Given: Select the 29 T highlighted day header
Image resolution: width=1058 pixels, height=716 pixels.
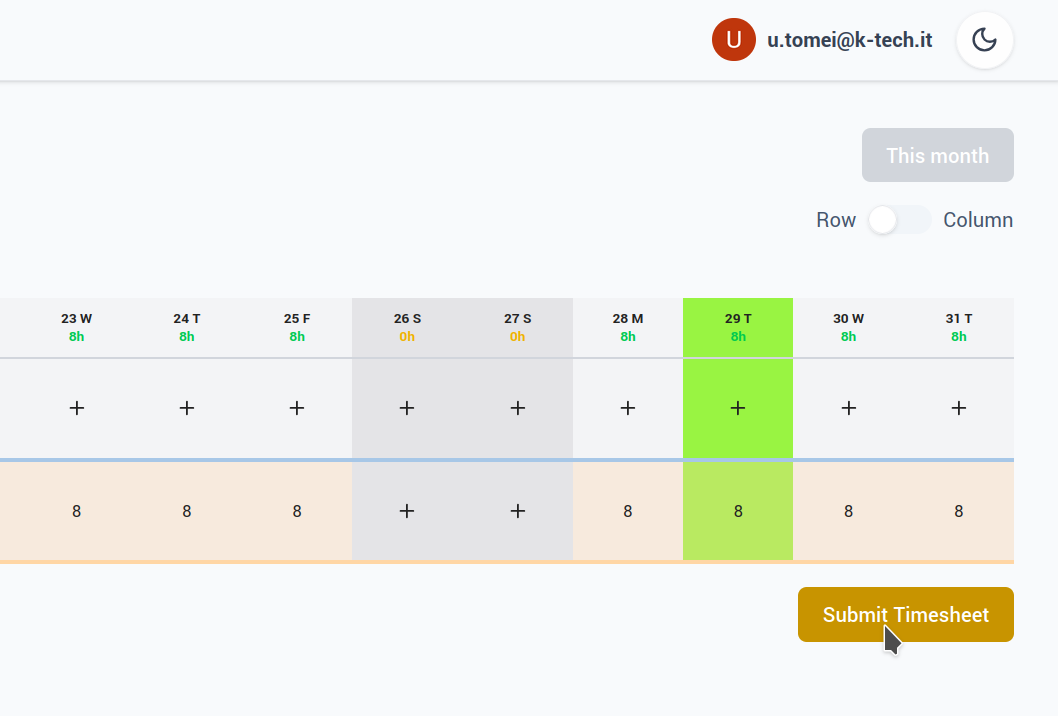Looking at the screenshot, I should point(738,327).
